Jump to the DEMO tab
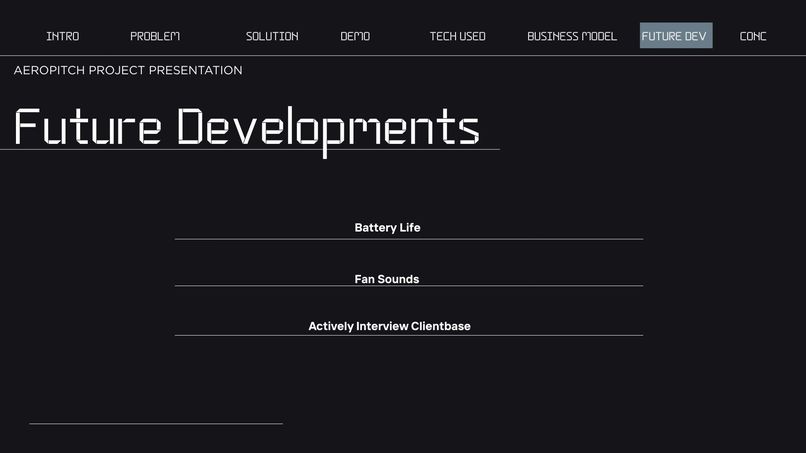 (x=355, y=36)
